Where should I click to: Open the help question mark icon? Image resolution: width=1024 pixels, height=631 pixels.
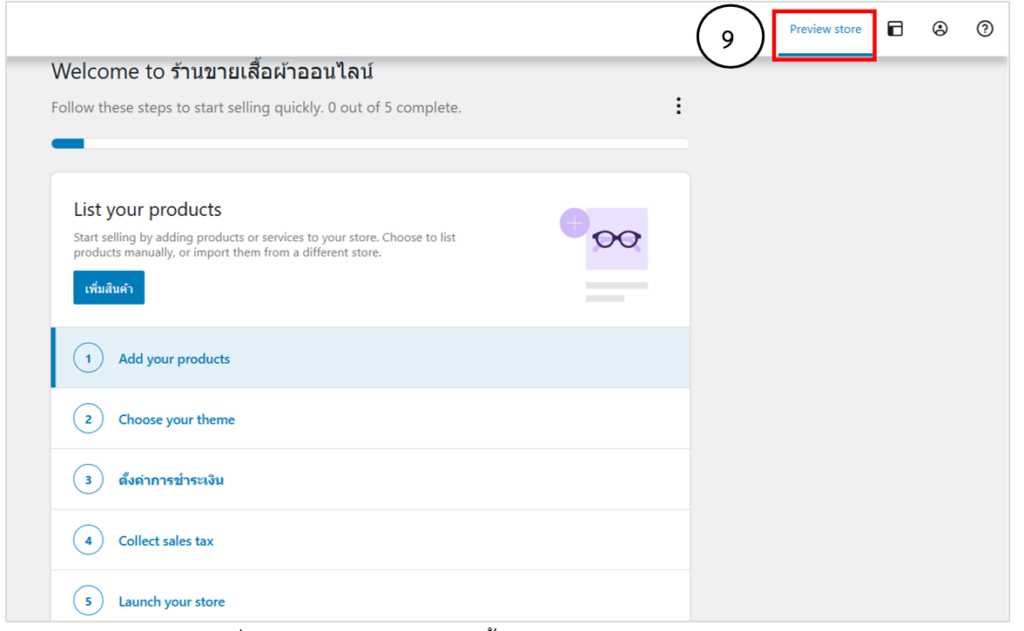[985, 29]
